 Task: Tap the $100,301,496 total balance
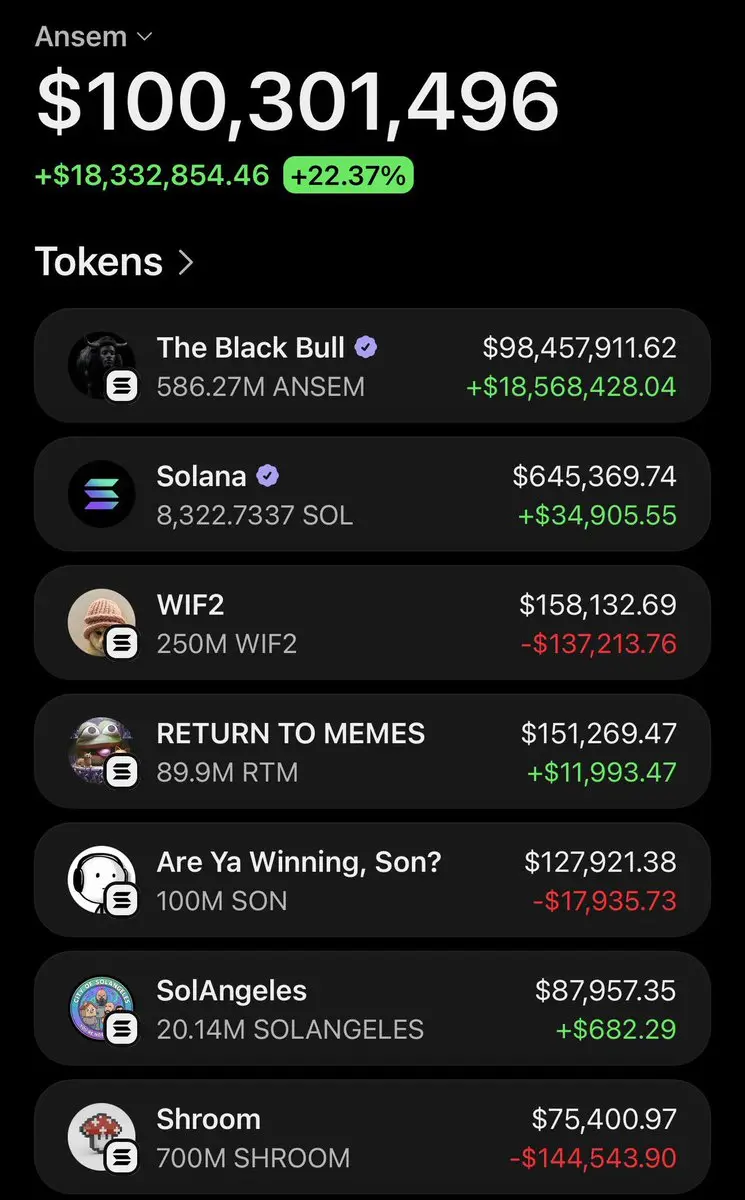point(298,101)
